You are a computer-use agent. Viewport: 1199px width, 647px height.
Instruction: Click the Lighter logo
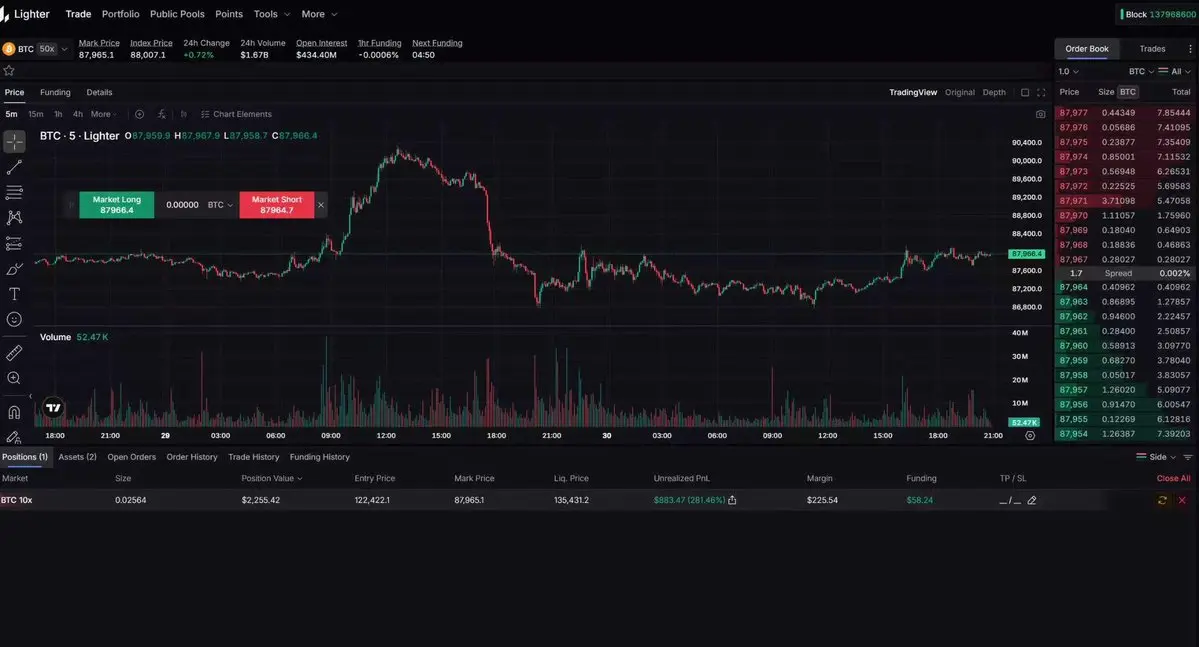pyautogui.click(x=26, y=14)
